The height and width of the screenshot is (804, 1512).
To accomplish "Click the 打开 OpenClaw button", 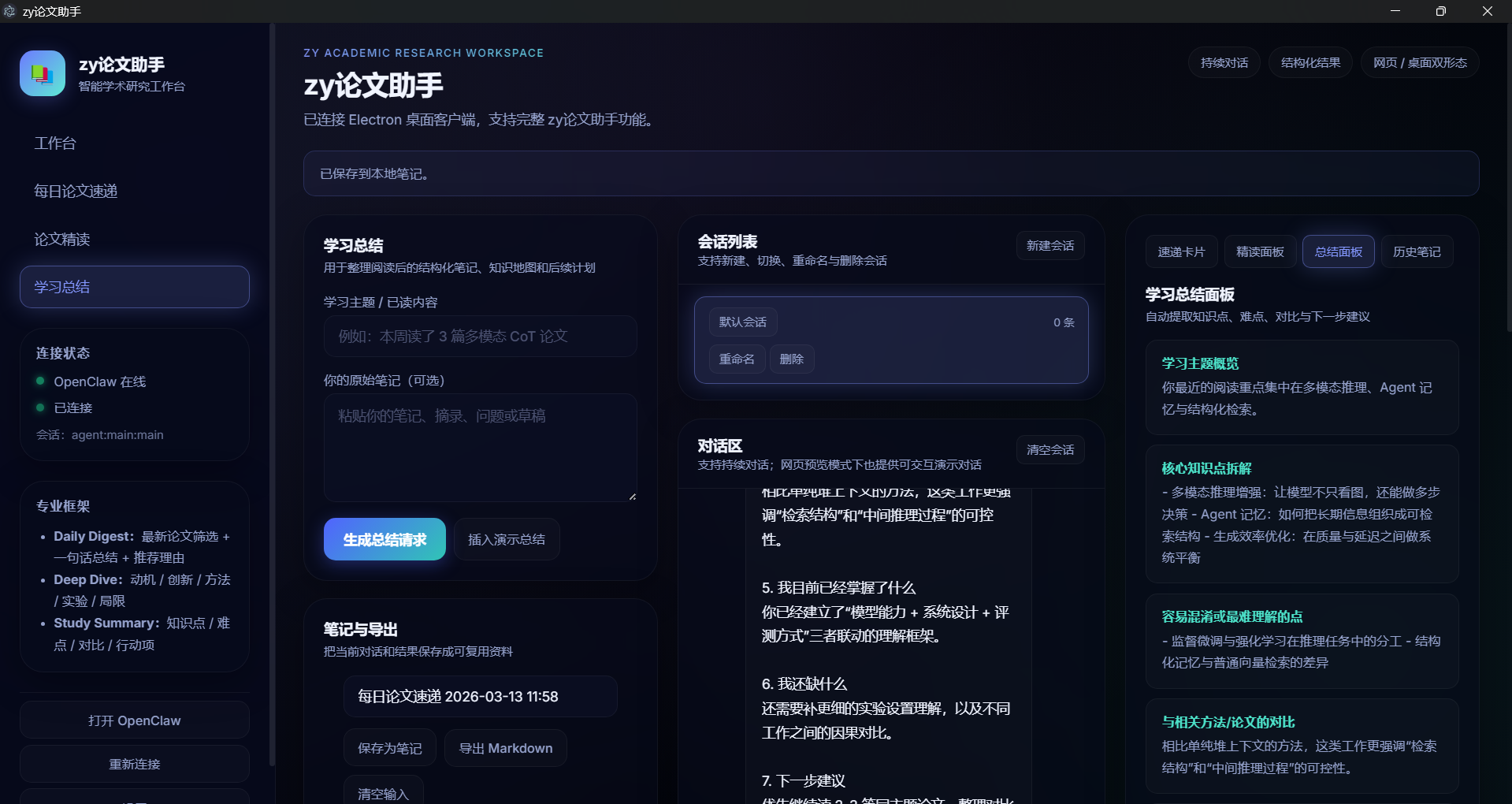I will (135, 720).
